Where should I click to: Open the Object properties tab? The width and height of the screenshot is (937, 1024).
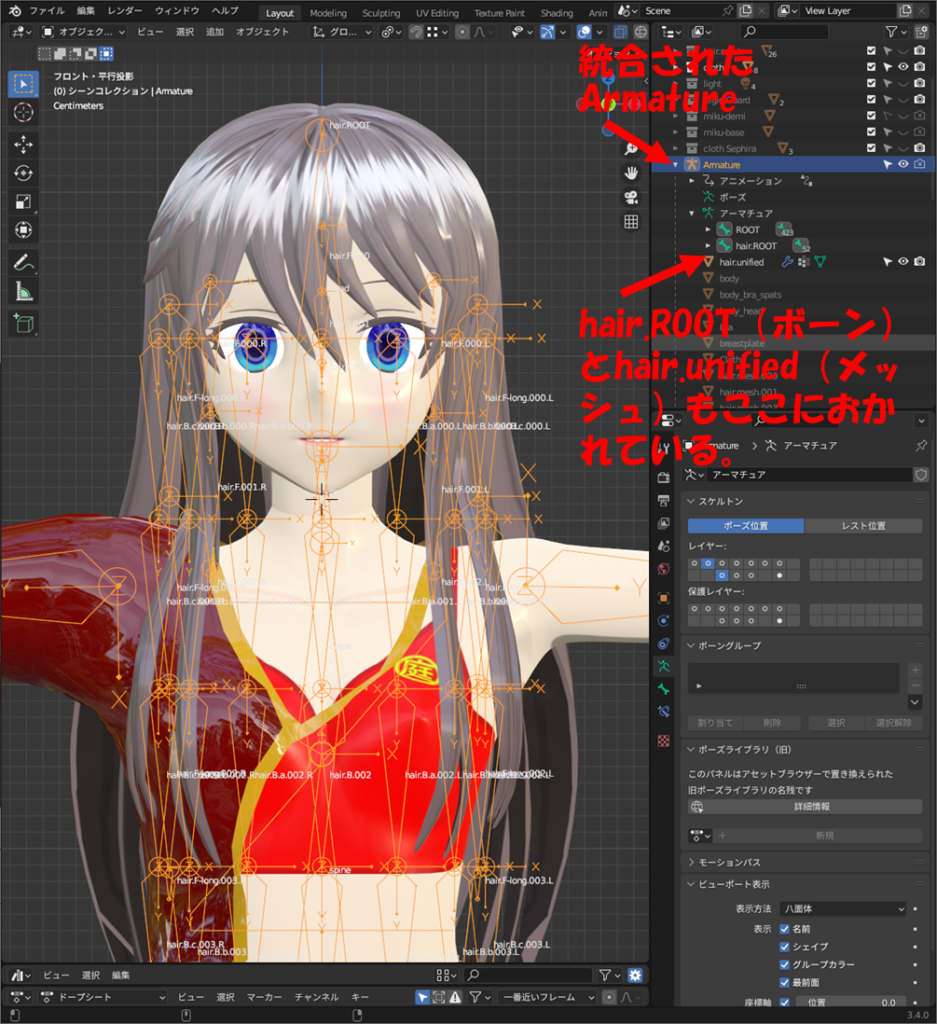[663, 598]
